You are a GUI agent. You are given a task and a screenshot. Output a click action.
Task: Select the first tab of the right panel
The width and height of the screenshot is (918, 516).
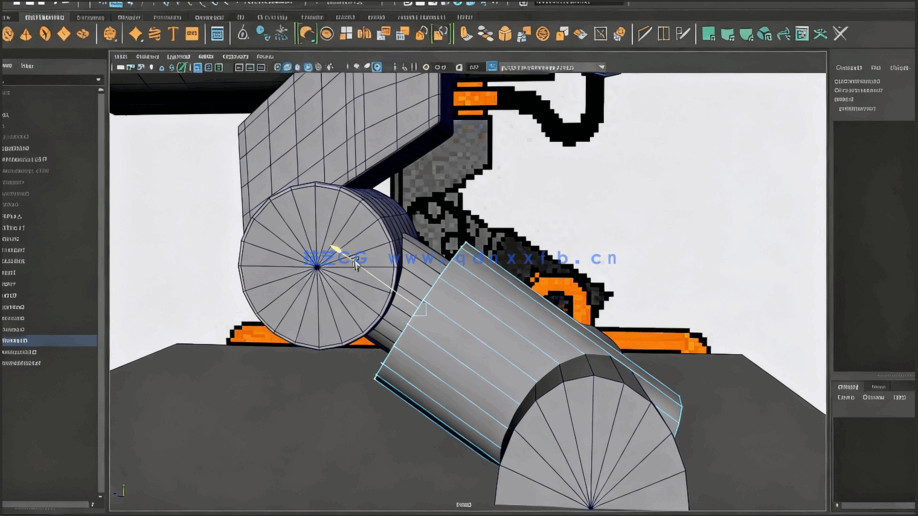tap(848, 67)
